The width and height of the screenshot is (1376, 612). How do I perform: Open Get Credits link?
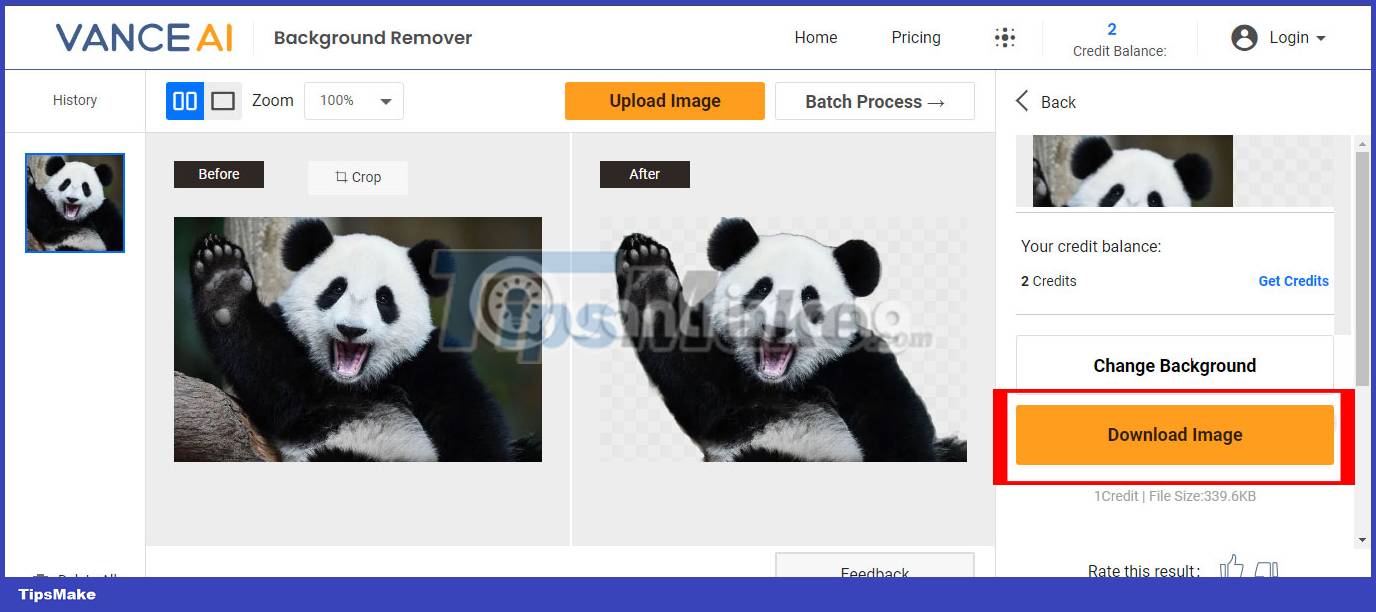tap(1293, 281)
